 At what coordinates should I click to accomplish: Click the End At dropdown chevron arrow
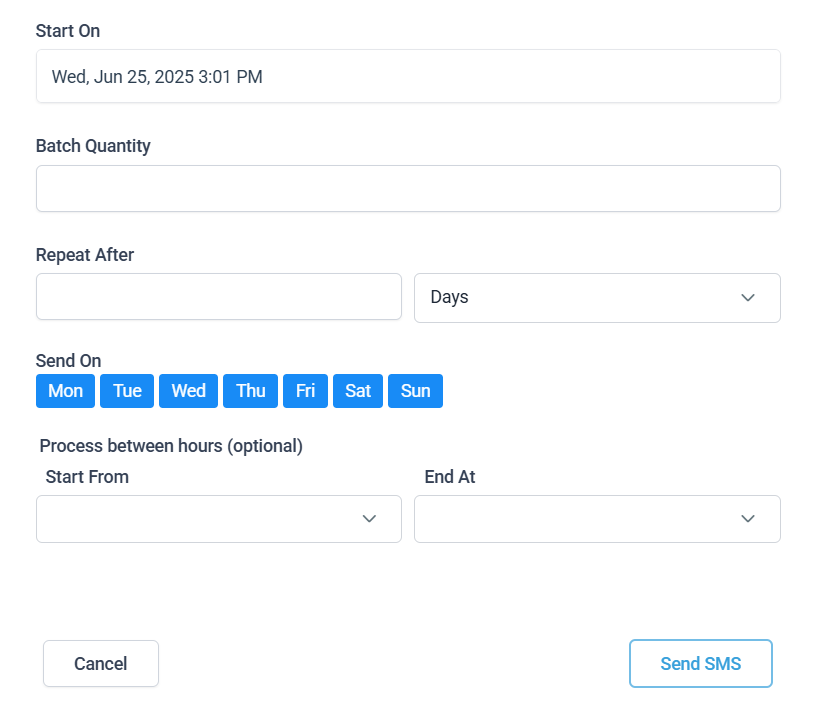tap(748, 519)
